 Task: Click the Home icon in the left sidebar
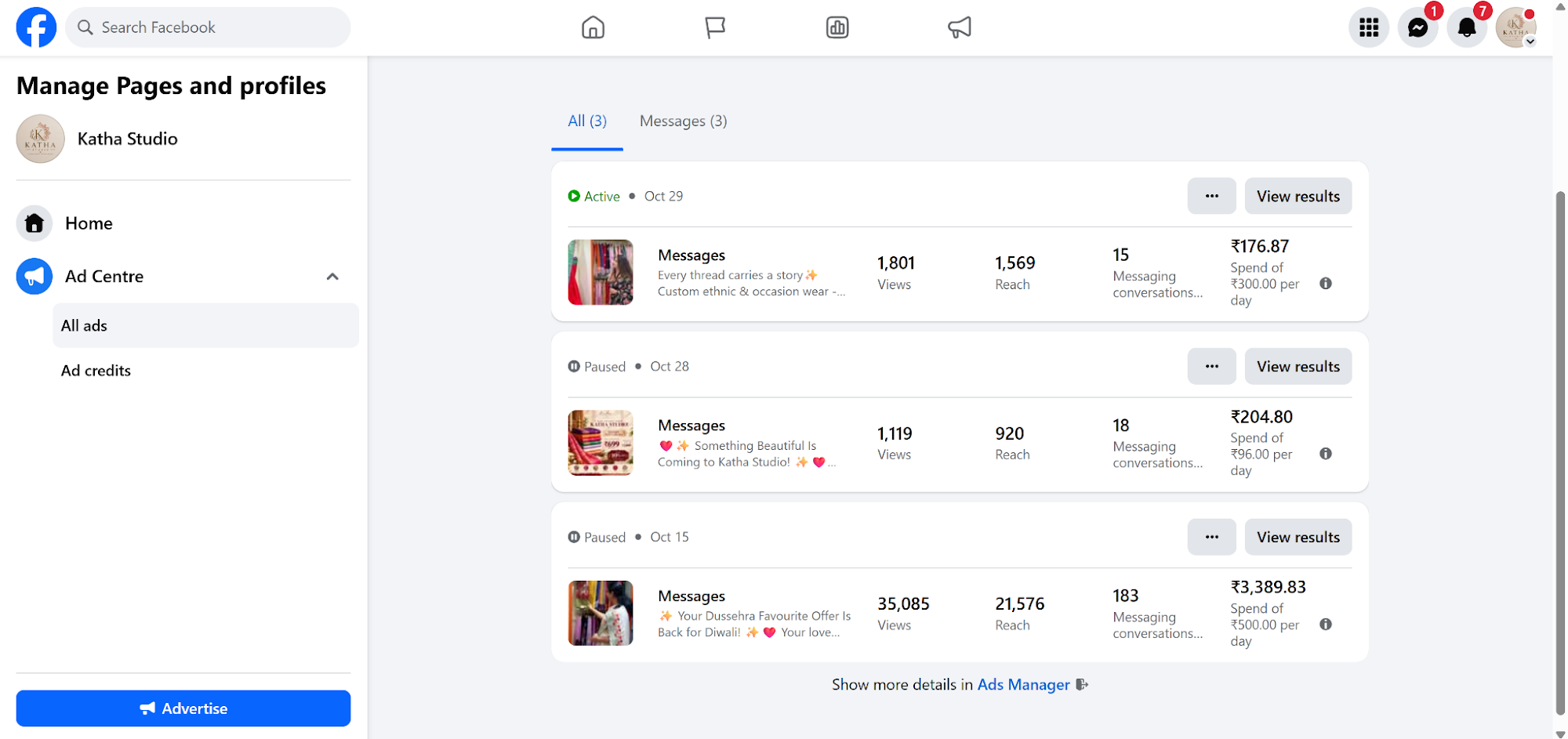[x=34, y=223]
